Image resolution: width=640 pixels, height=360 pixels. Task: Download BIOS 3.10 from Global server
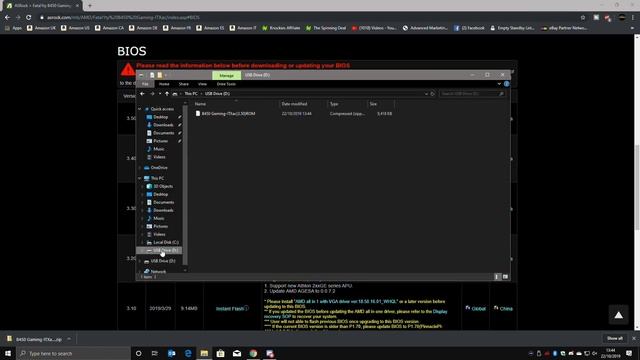click(476, 309)
